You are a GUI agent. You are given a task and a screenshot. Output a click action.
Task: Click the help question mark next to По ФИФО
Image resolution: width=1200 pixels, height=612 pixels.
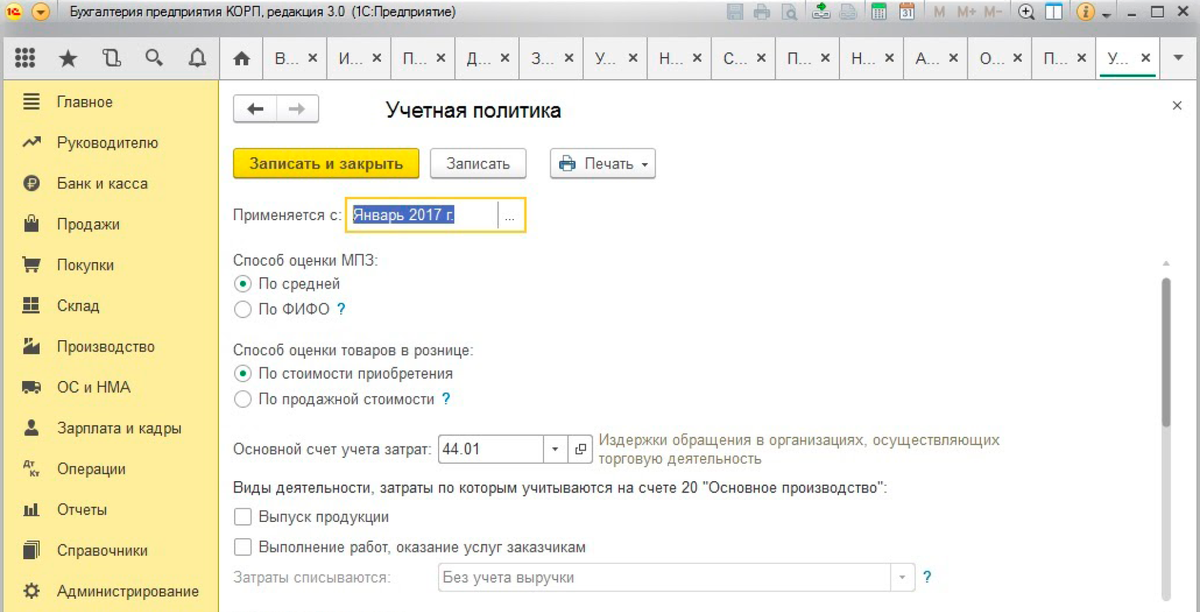341,310
